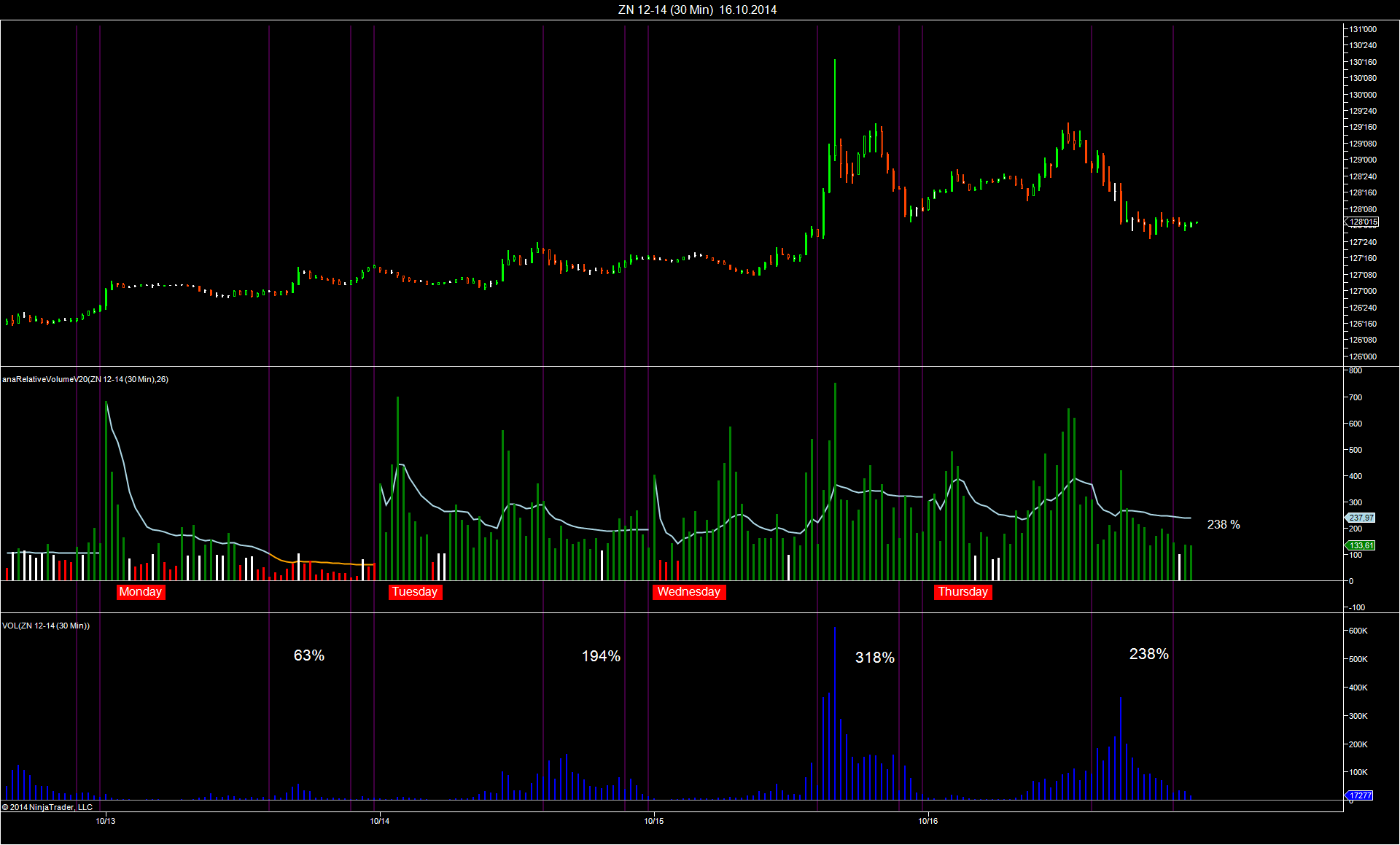Select the Thursday red label
1400x845 pixels.
tap(963, 592)
